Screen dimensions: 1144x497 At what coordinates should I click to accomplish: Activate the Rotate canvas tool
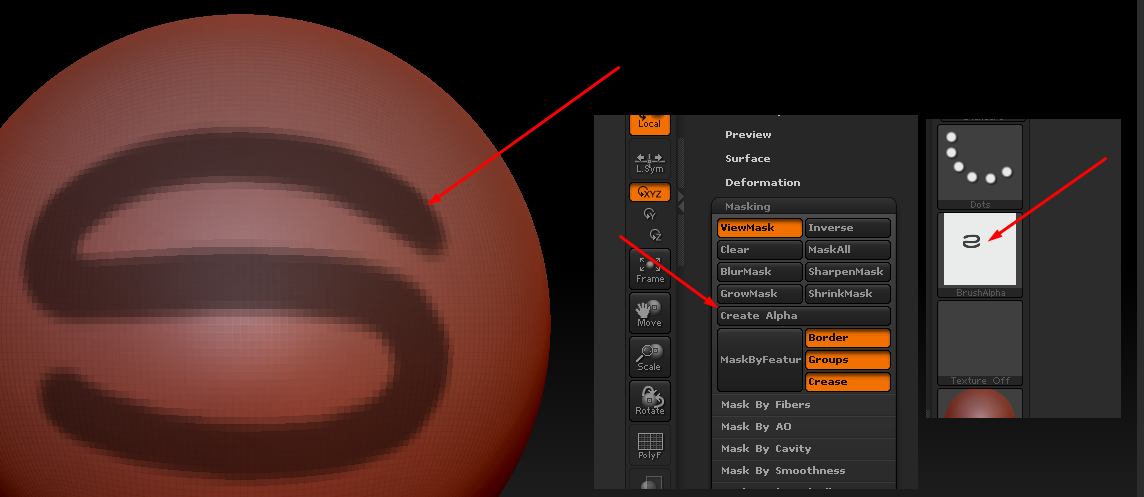point(649,401)
